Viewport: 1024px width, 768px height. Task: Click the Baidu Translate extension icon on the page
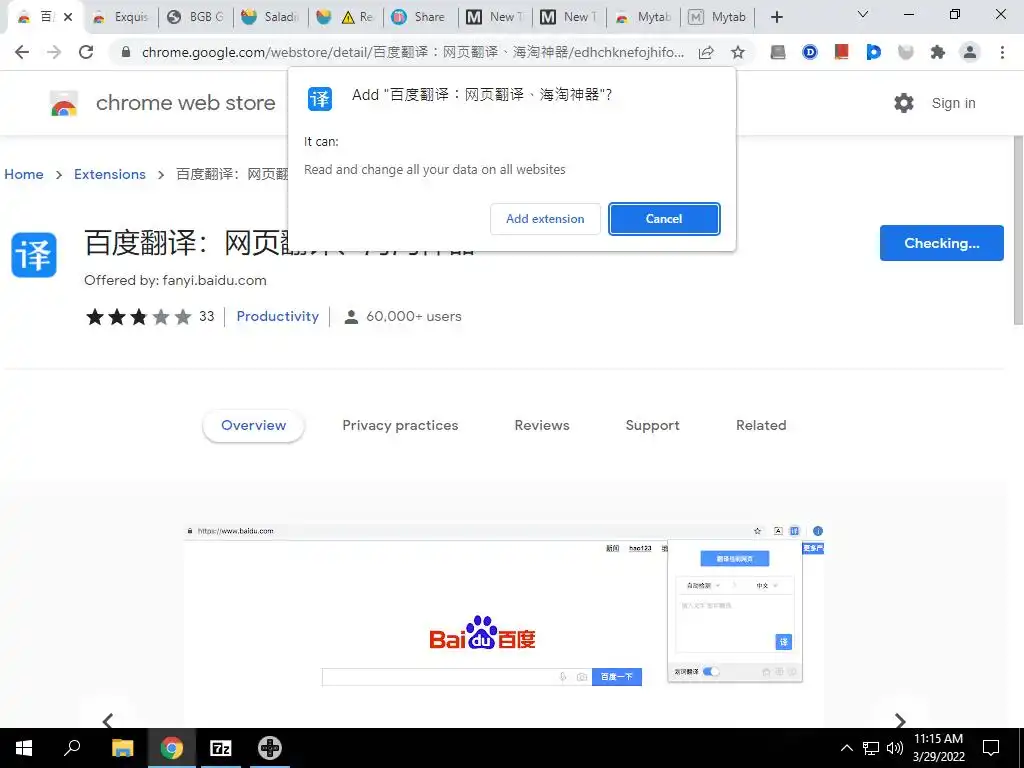34,255
